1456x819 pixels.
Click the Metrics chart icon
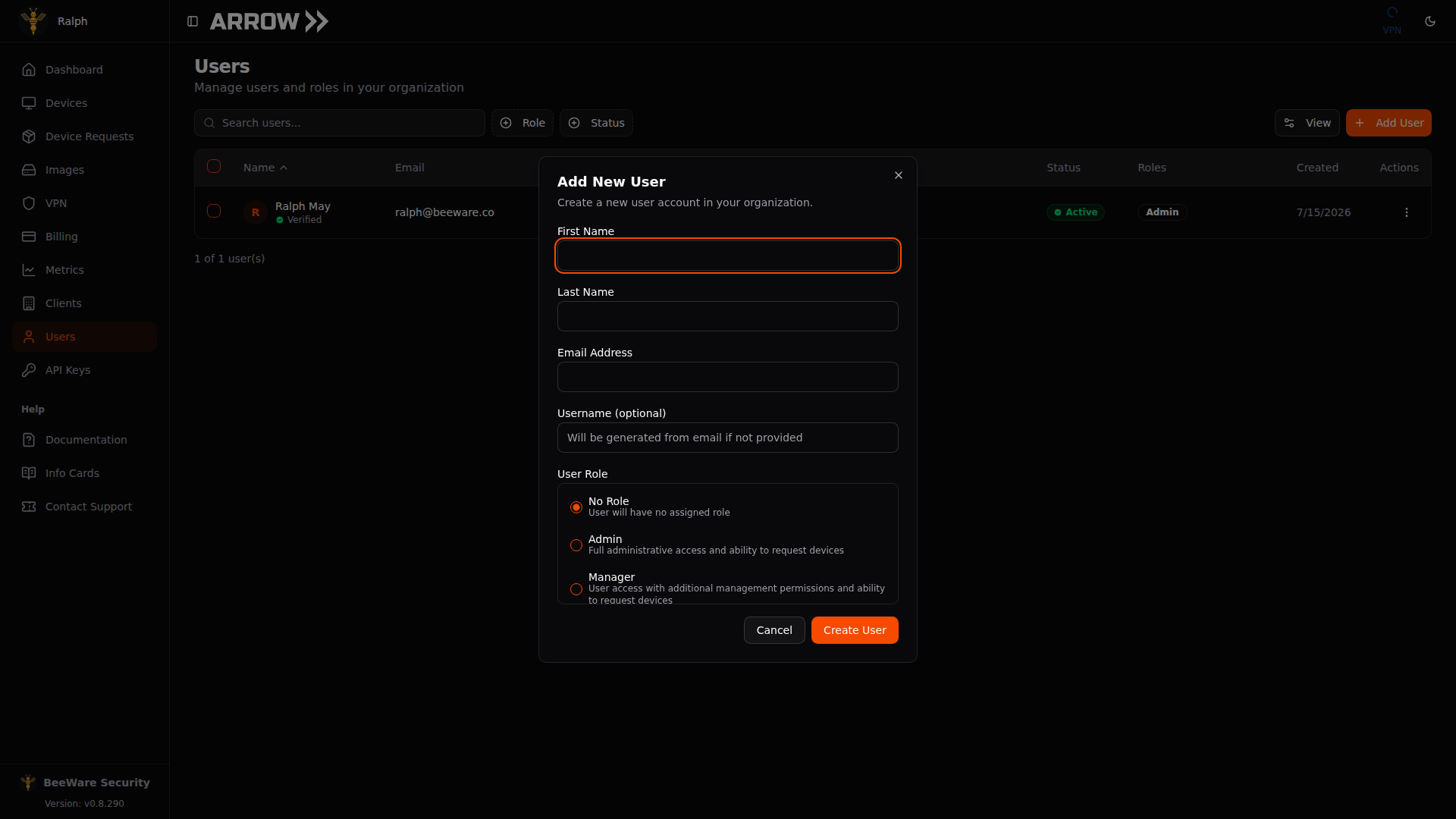pos(29,270)
